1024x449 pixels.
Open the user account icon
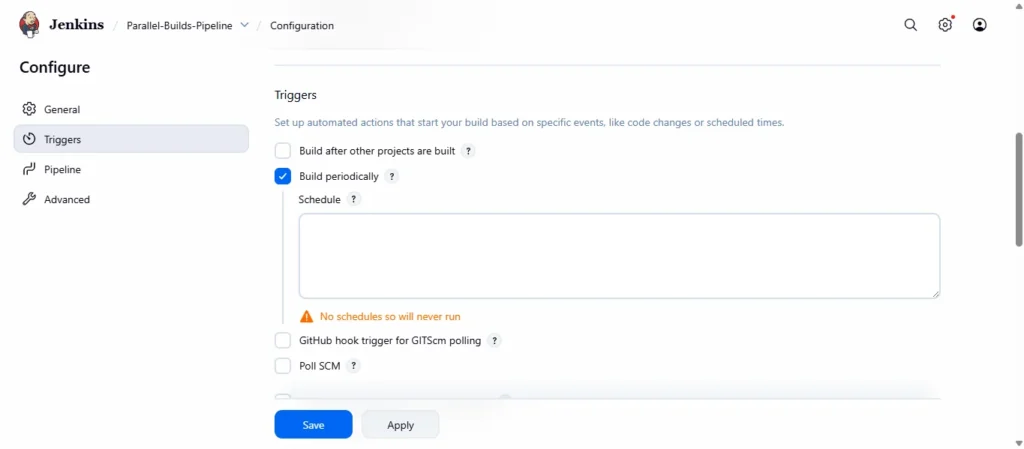pos(979,25)
